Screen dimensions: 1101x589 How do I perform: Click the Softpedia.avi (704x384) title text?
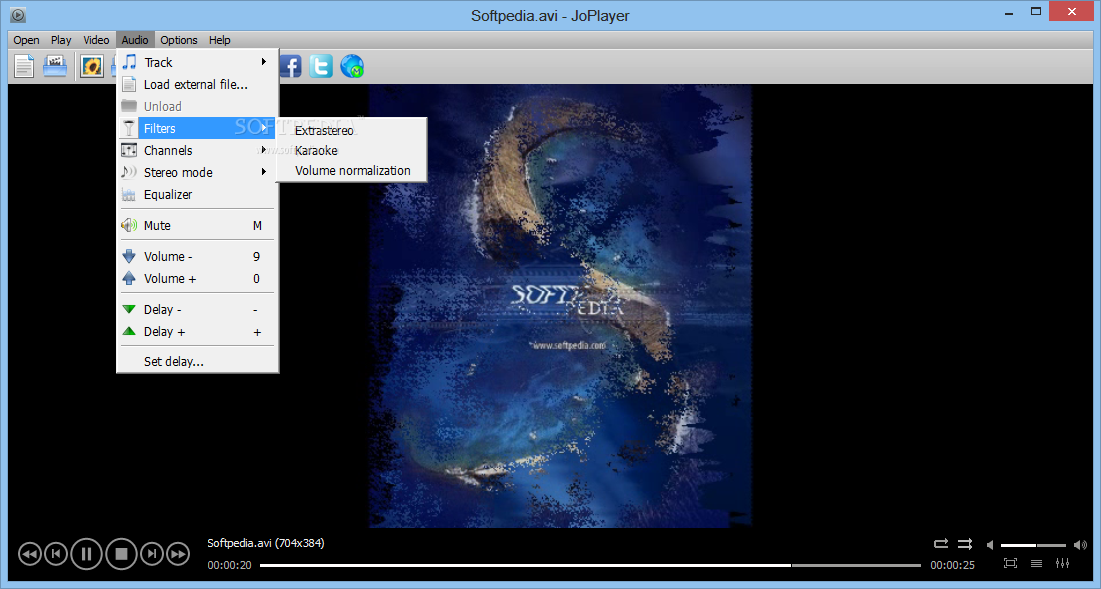[x=265, y=543]
